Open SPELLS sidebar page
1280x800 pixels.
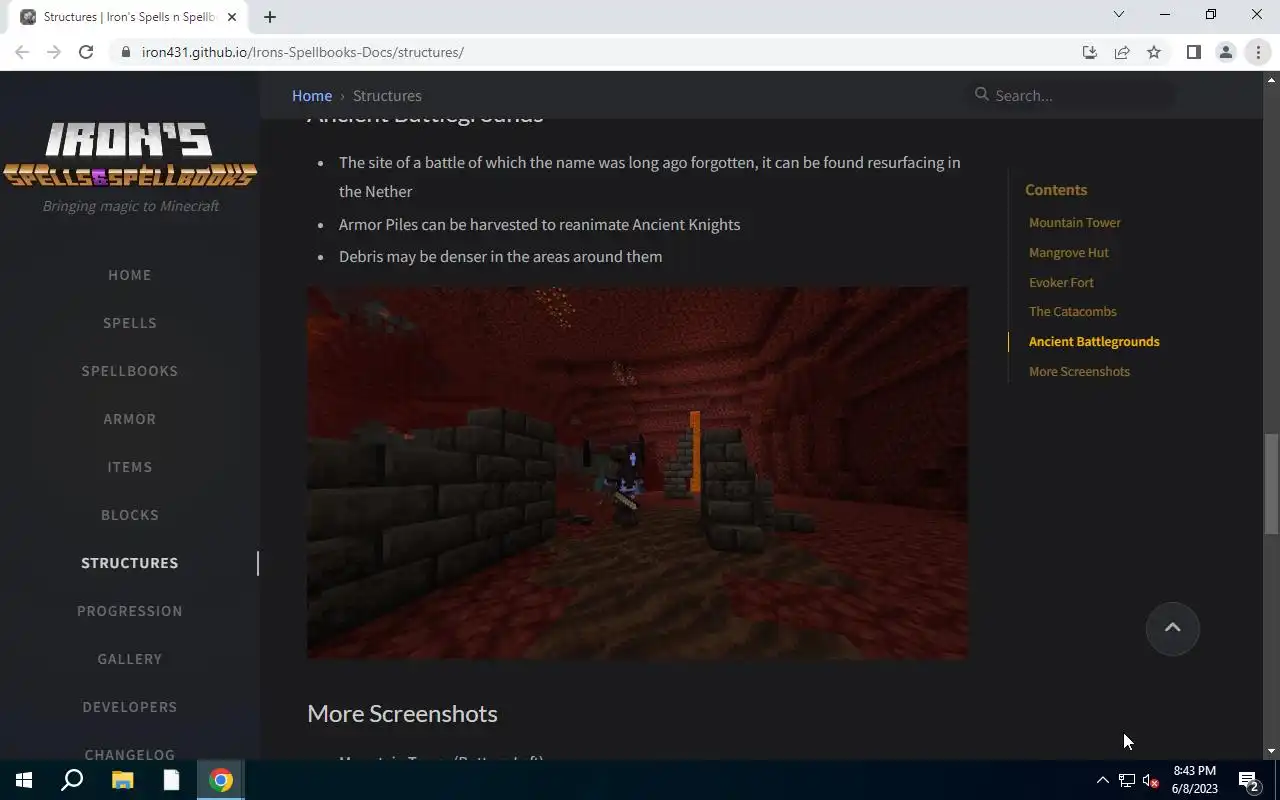coord(130,323)
